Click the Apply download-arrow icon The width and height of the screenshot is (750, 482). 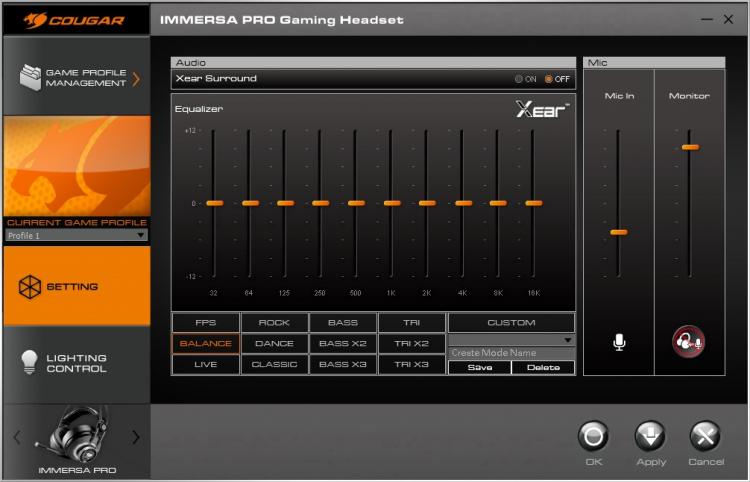pyautogui.click(x=650, y=436)
